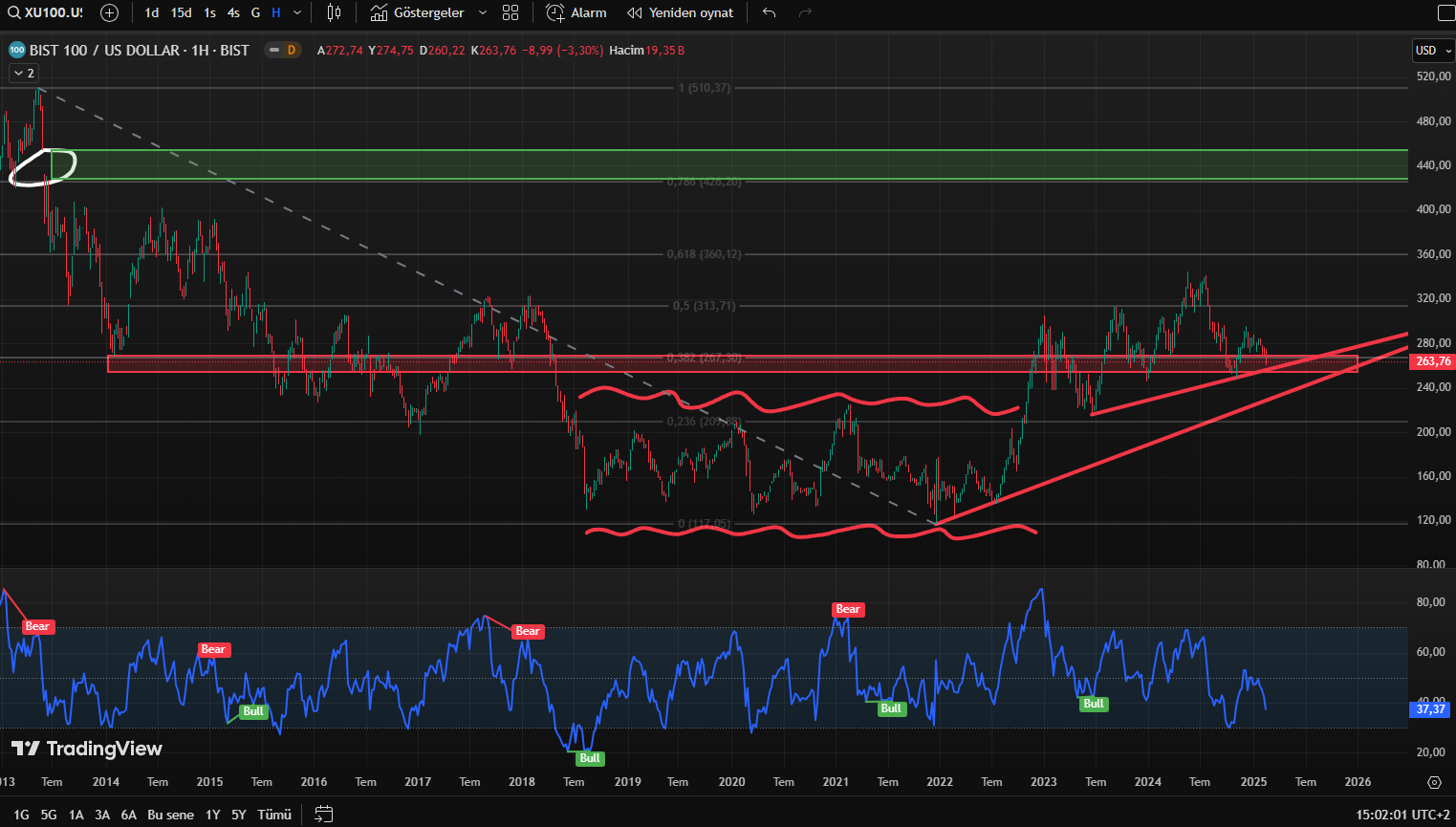Select the Tümü date range
Viewport: 1456px width, 827px height.
(x=274, y=815)
